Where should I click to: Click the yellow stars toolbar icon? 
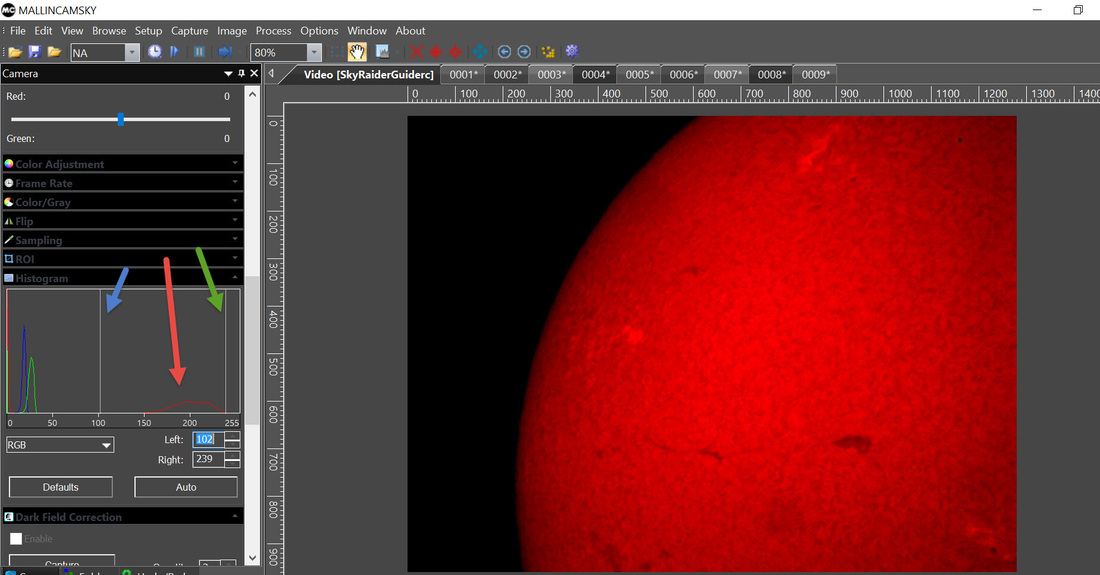[548, 52]
